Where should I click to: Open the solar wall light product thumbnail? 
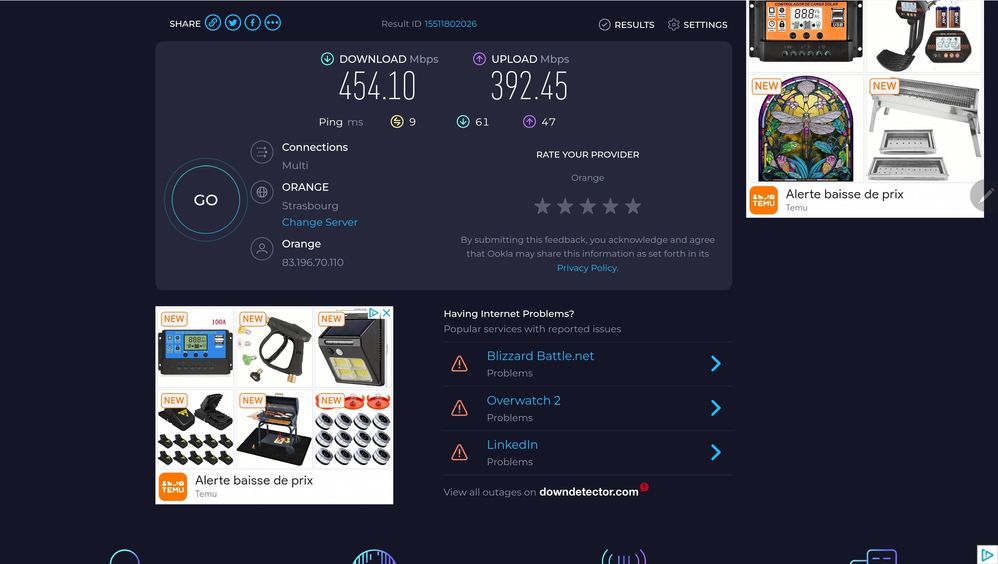tap(353, 348)
